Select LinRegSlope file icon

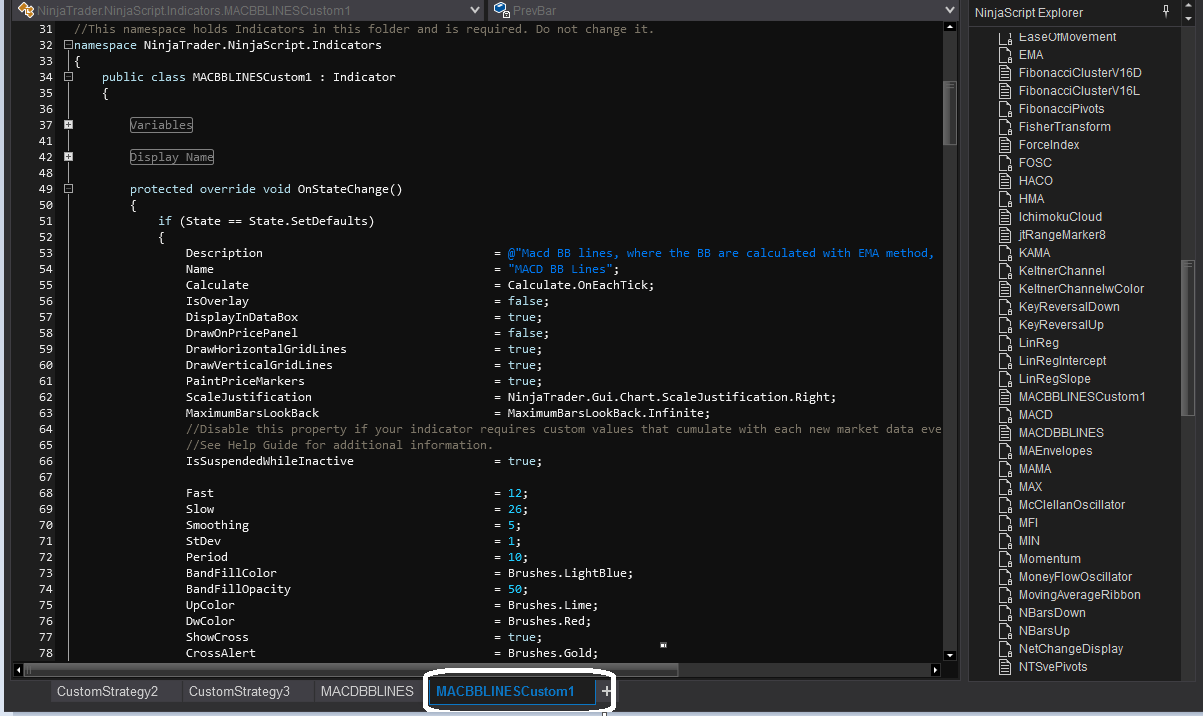coord(1006,379)
